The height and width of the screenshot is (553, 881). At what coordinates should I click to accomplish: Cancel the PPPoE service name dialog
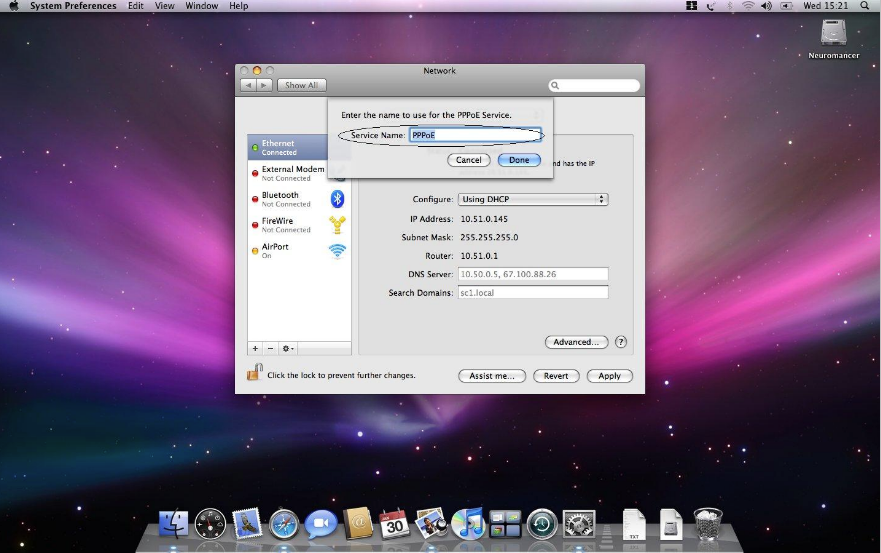click(x=469, y=160)
